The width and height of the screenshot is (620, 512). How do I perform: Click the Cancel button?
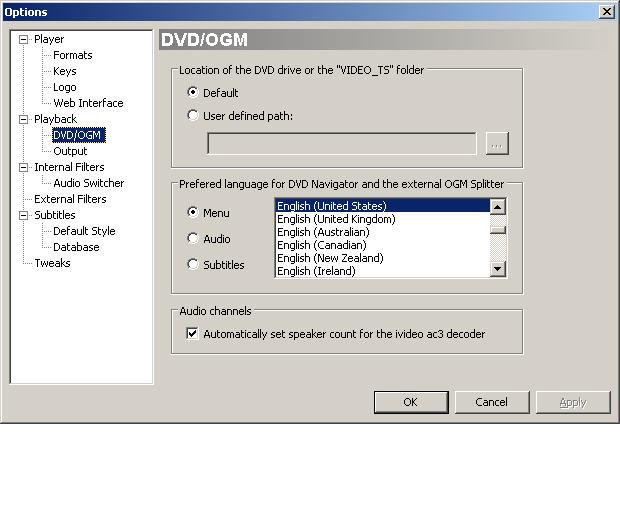(x=492, y=402)
